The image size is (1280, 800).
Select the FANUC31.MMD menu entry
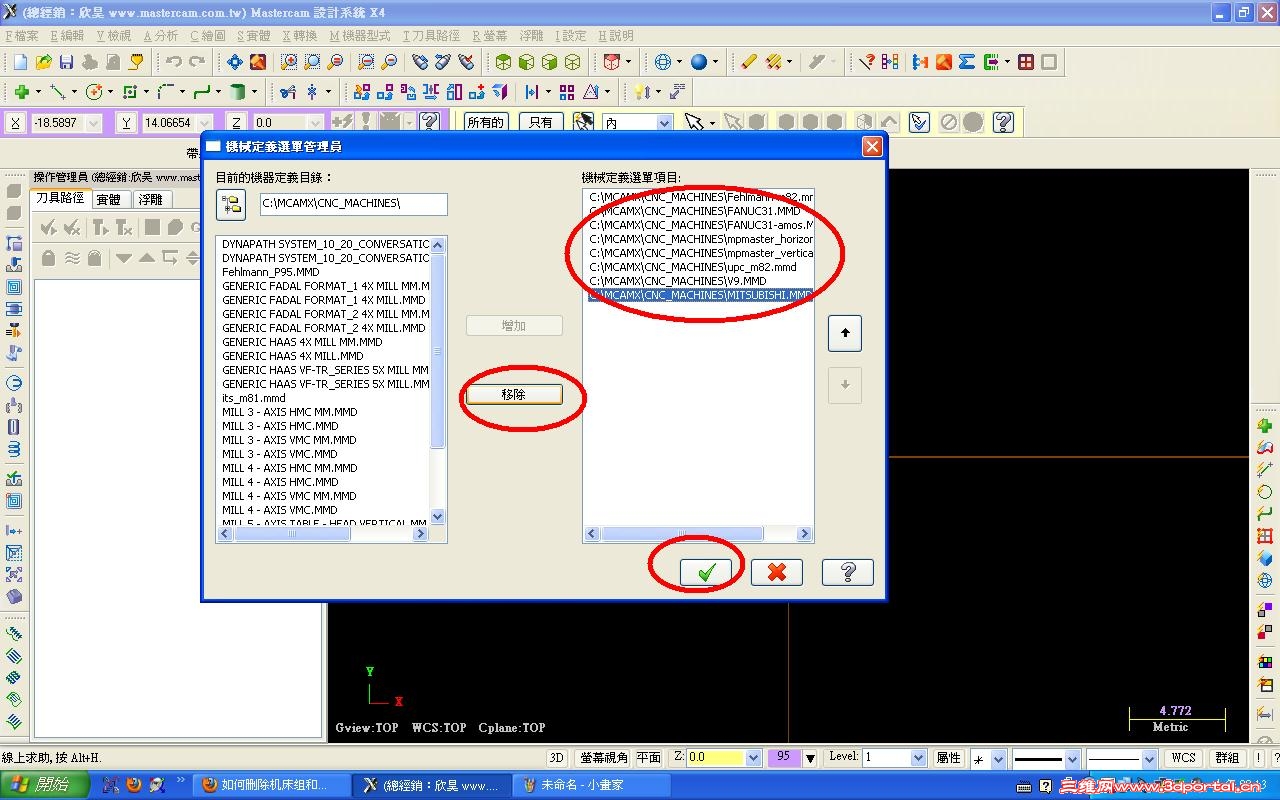[x=695, y=211]
